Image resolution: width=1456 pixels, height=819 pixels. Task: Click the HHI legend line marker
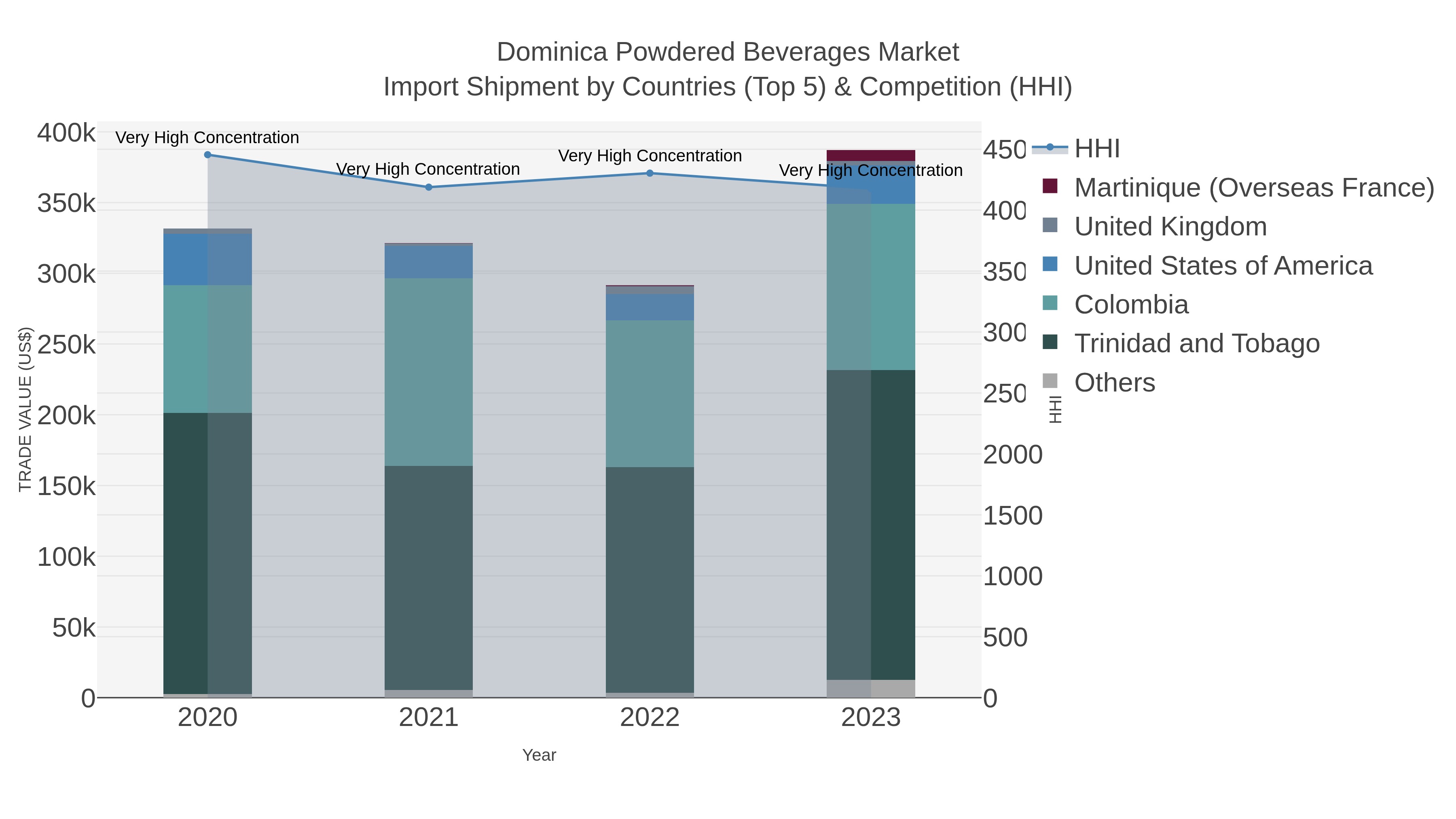(x=1050, y=148)
